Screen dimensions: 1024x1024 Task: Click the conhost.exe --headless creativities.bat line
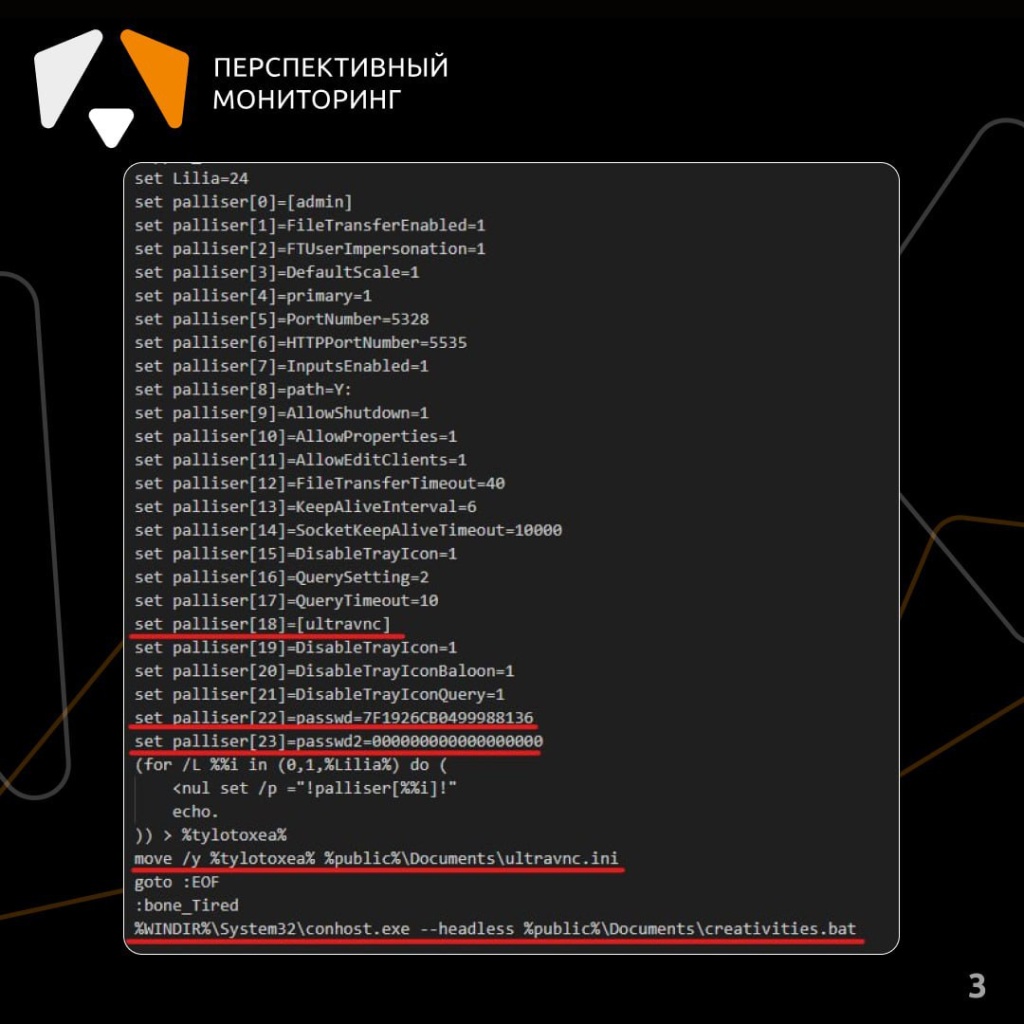coord(495,931)
